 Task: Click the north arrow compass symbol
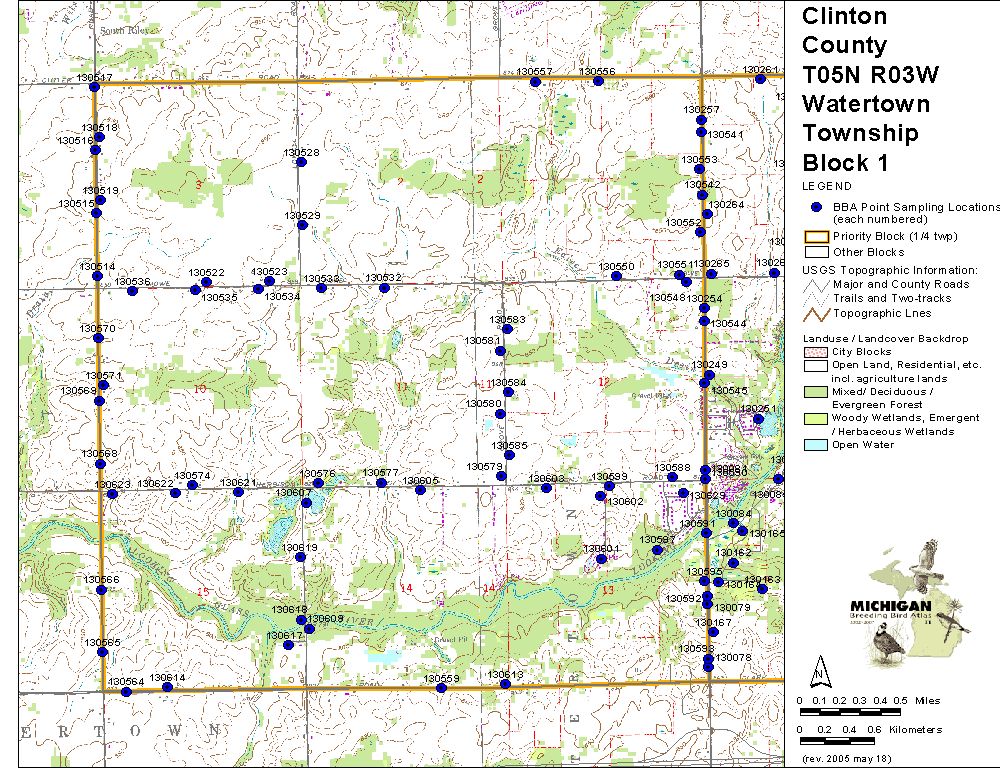tap(820, 668)
